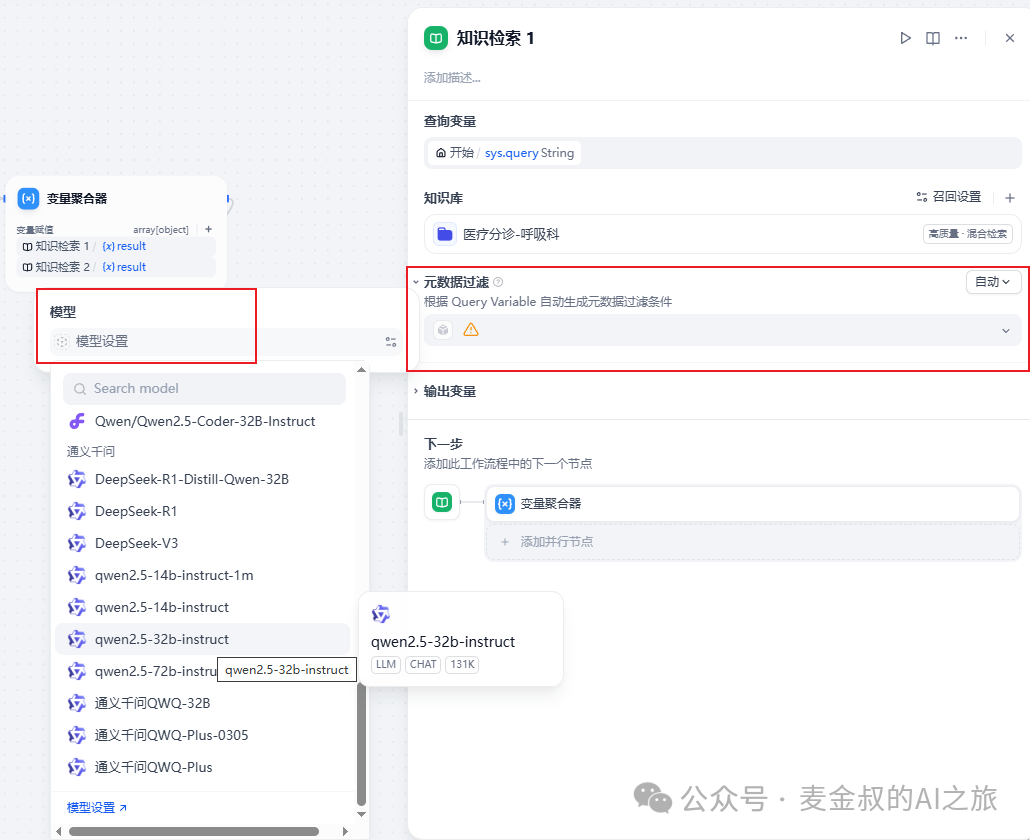Click the 通义千问 provider group label
This screenshot has height=840, width=1030.
pyautogui.click(x=91, y=452)
